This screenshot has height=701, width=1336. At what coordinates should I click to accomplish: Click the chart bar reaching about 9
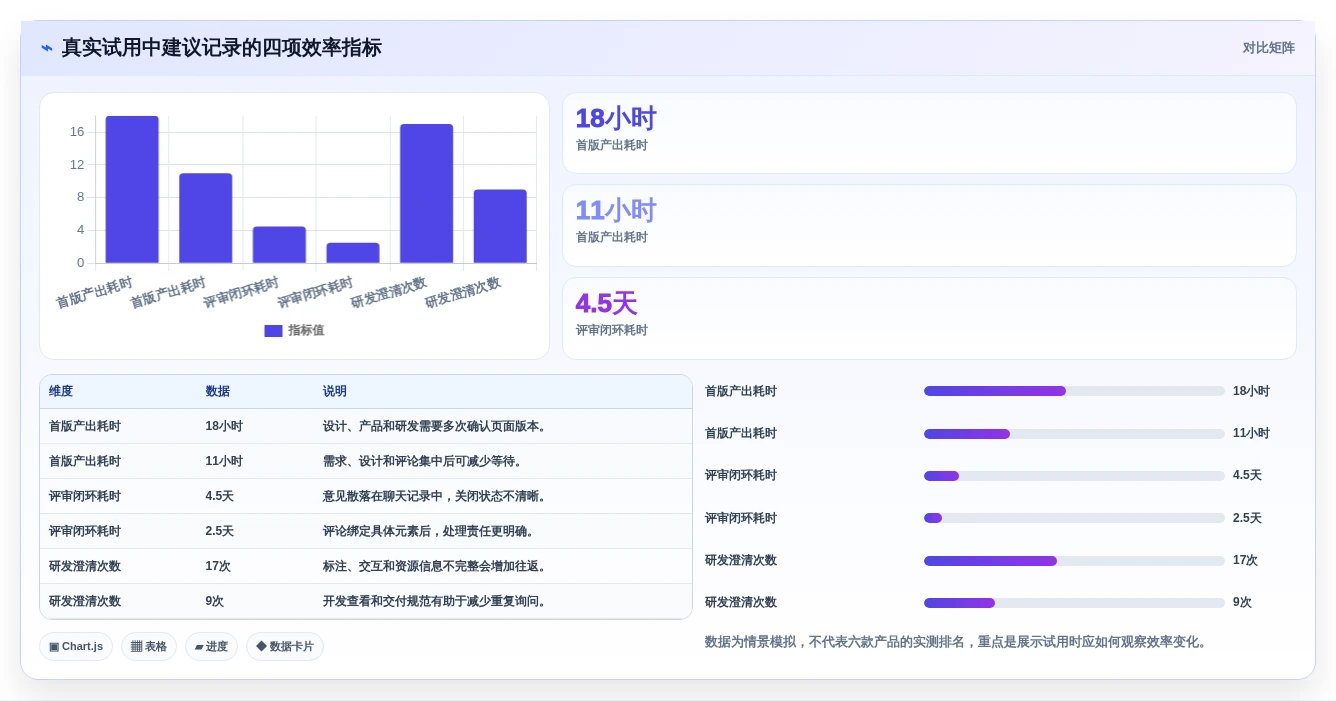[500, 226]
